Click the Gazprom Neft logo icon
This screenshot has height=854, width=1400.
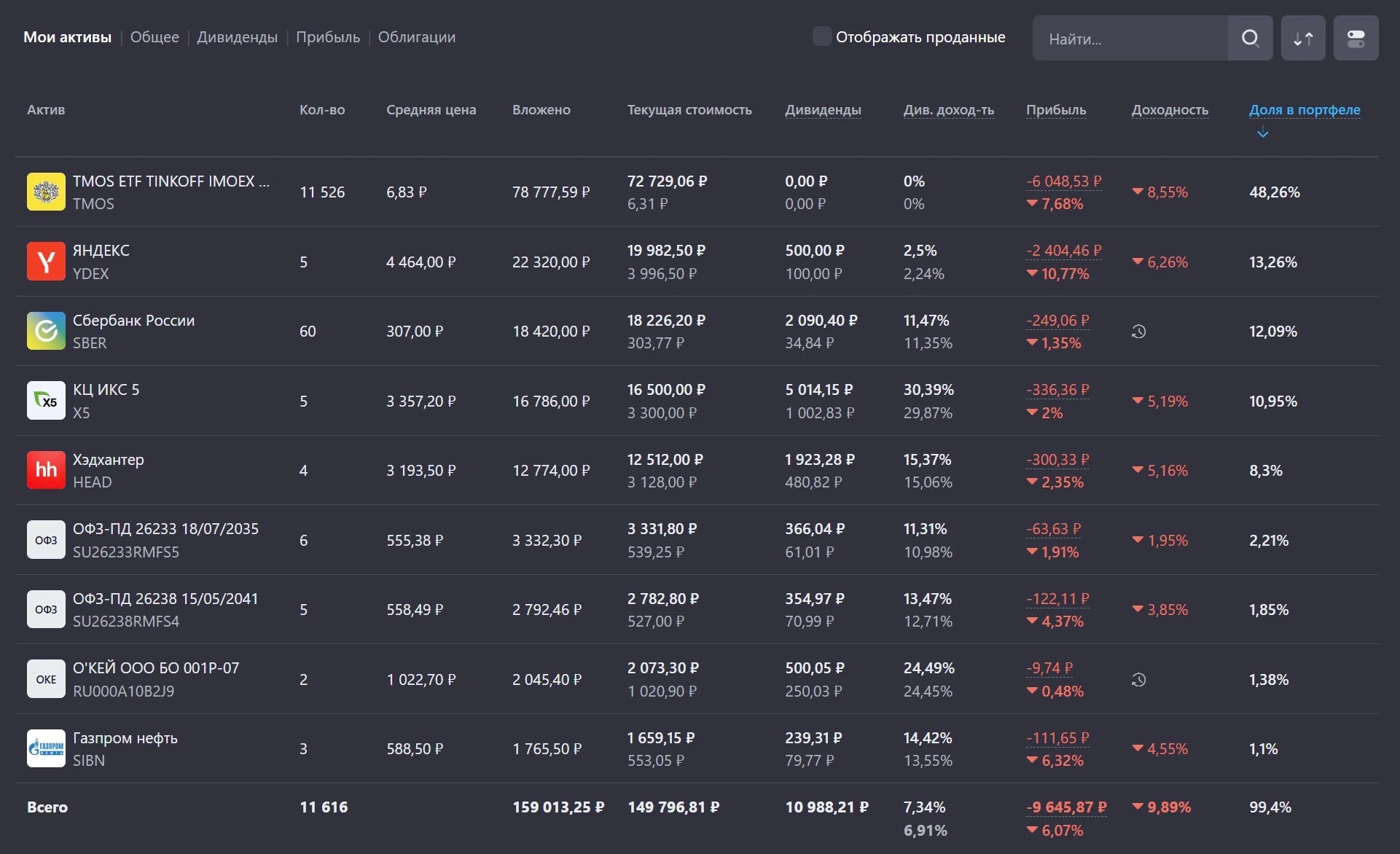46,748
